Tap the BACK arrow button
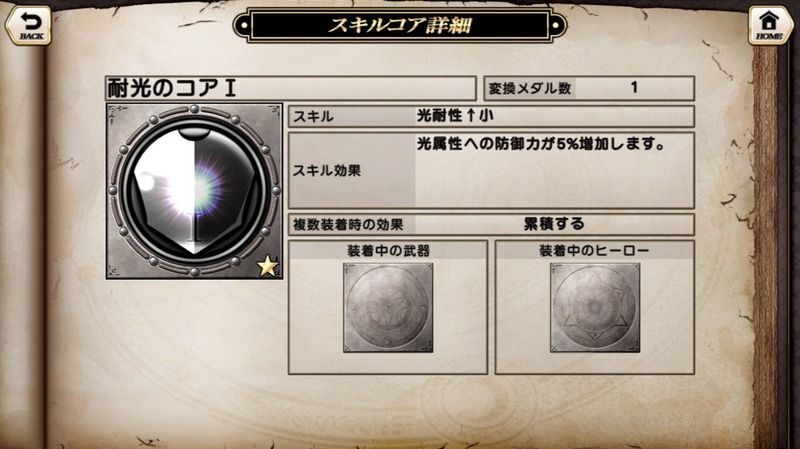The width and height of the screenshot is (800, 449). tap(28, 26)
